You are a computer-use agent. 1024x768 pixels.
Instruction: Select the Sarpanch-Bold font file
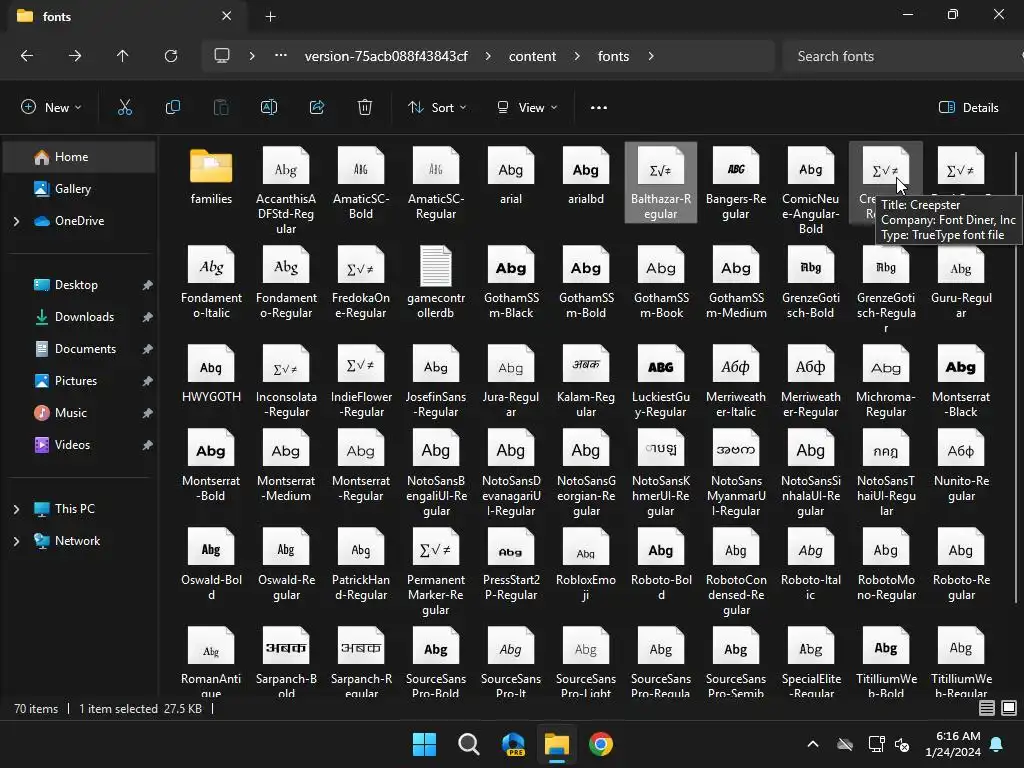286,661
